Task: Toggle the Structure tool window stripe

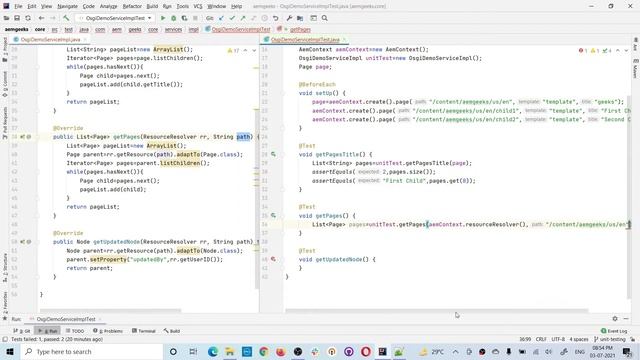Action: [x=5, y=267]
